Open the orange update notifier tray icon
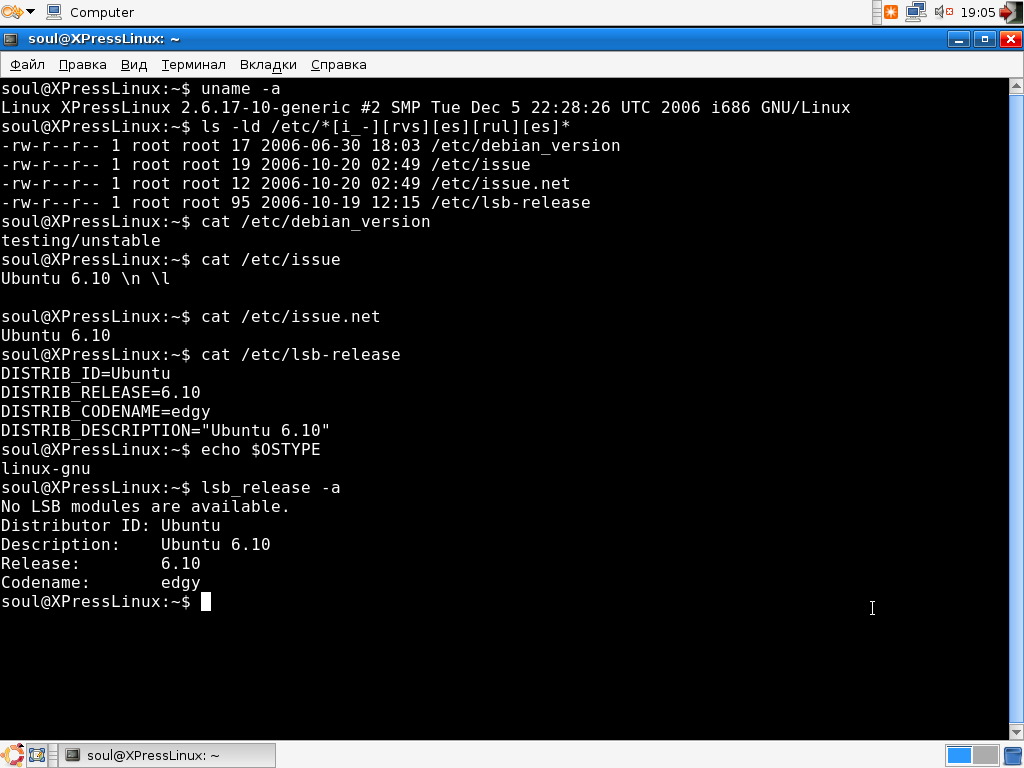Screen dimensions: 1024x768 (x=891, y=12)
